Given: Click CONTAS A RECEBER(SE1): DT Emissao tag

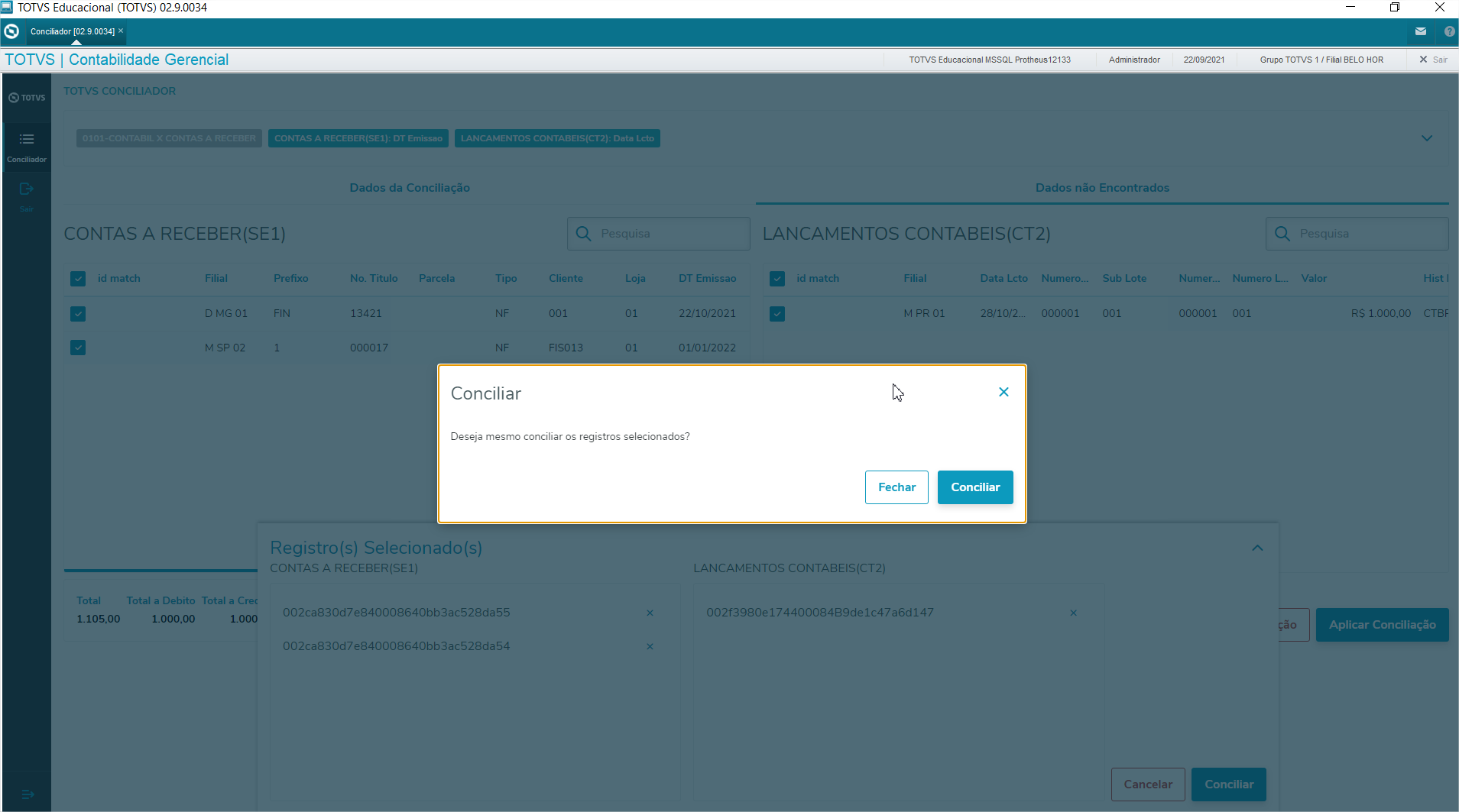Looking at the screenshot, I should [358, 138].
